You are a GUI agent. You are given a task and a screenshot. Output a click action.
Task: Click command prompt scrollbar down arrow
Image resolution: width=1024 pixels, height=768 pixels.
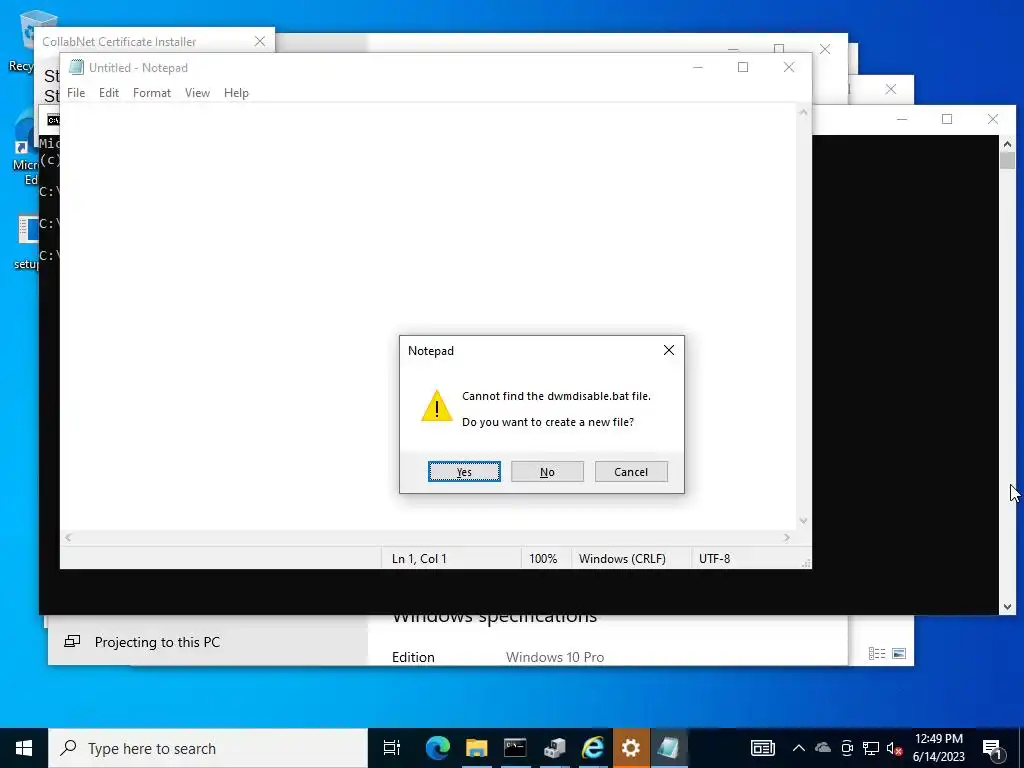1007,607
